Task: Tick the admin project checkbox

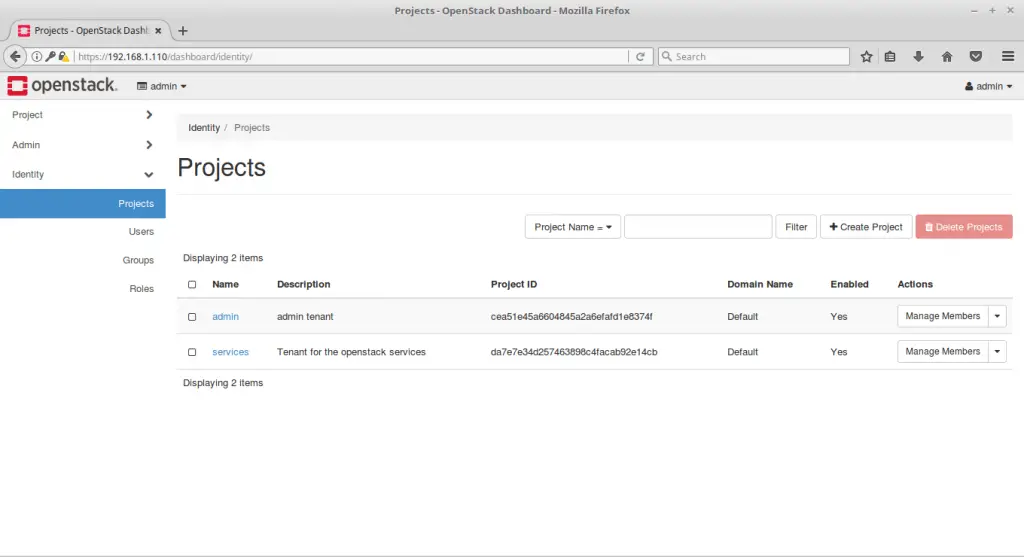Action: [192, 317]
